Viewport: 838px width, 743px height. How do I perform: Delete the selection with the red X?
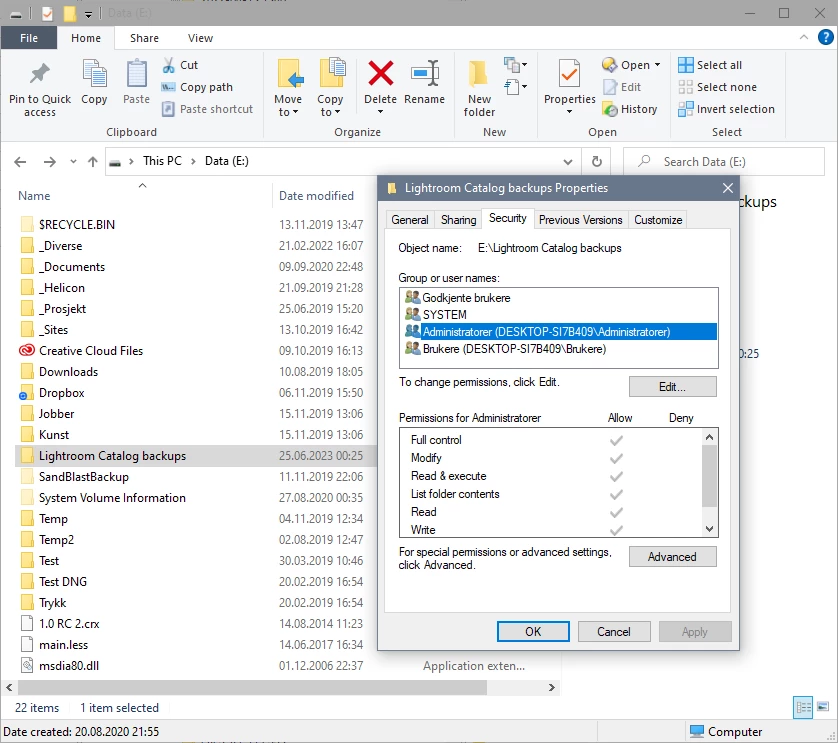(x=381, y=74)
